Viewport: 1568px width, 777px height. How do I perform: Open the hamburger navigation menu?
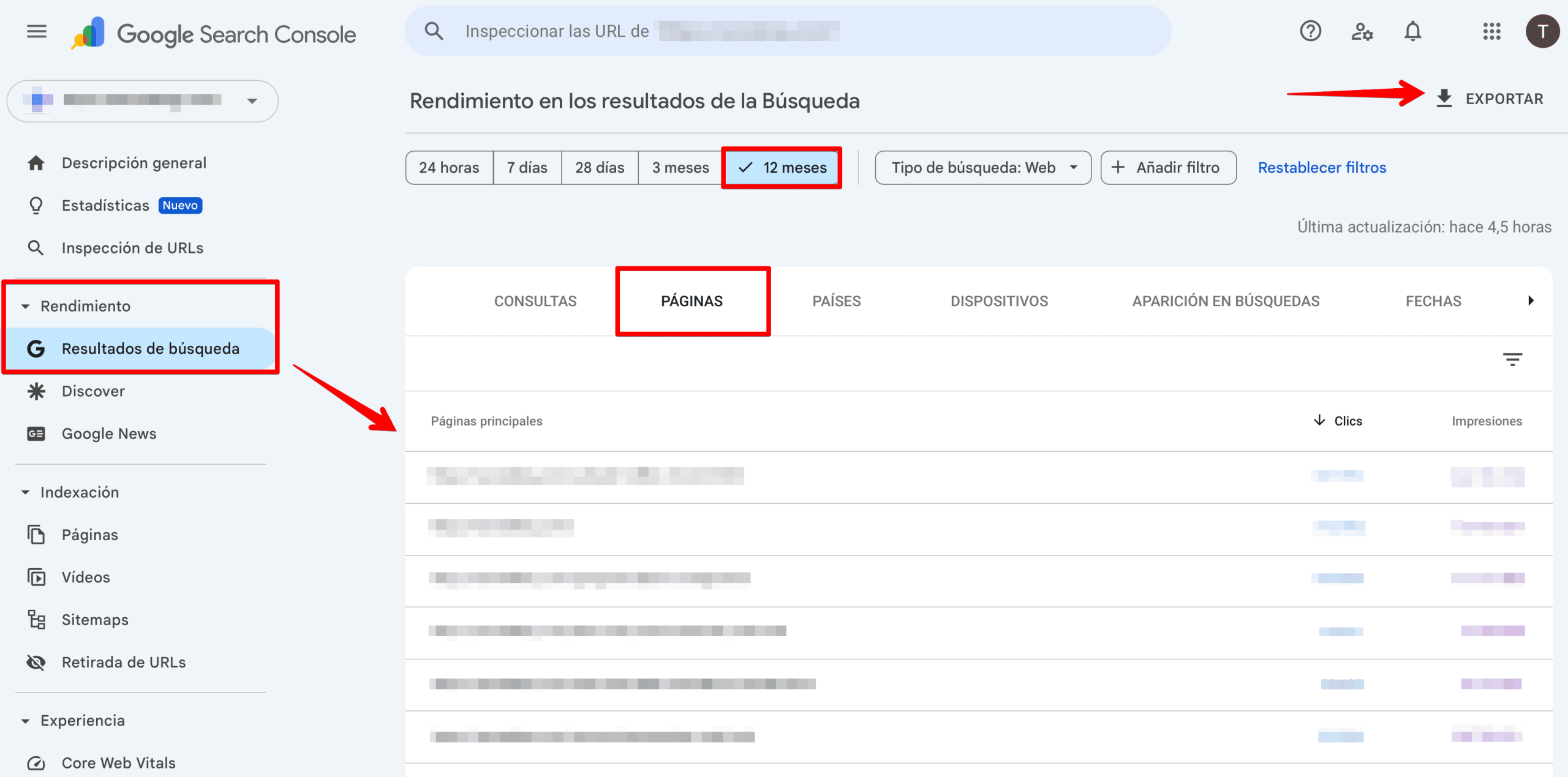click(x=37, y=31)
